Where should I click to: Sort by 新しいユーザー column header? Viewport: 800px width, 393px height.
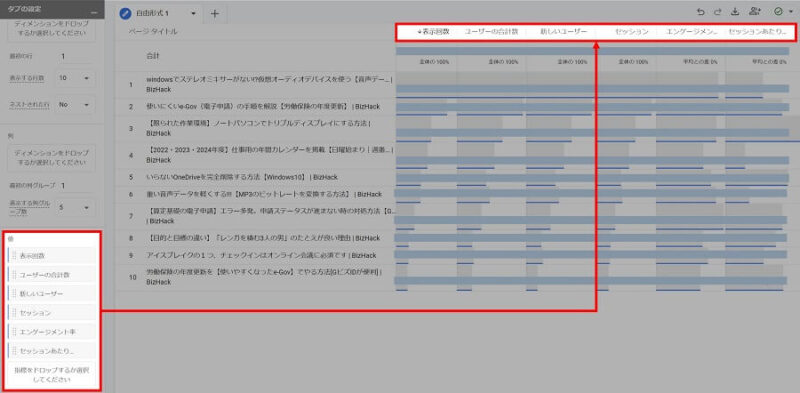[563, 32]
